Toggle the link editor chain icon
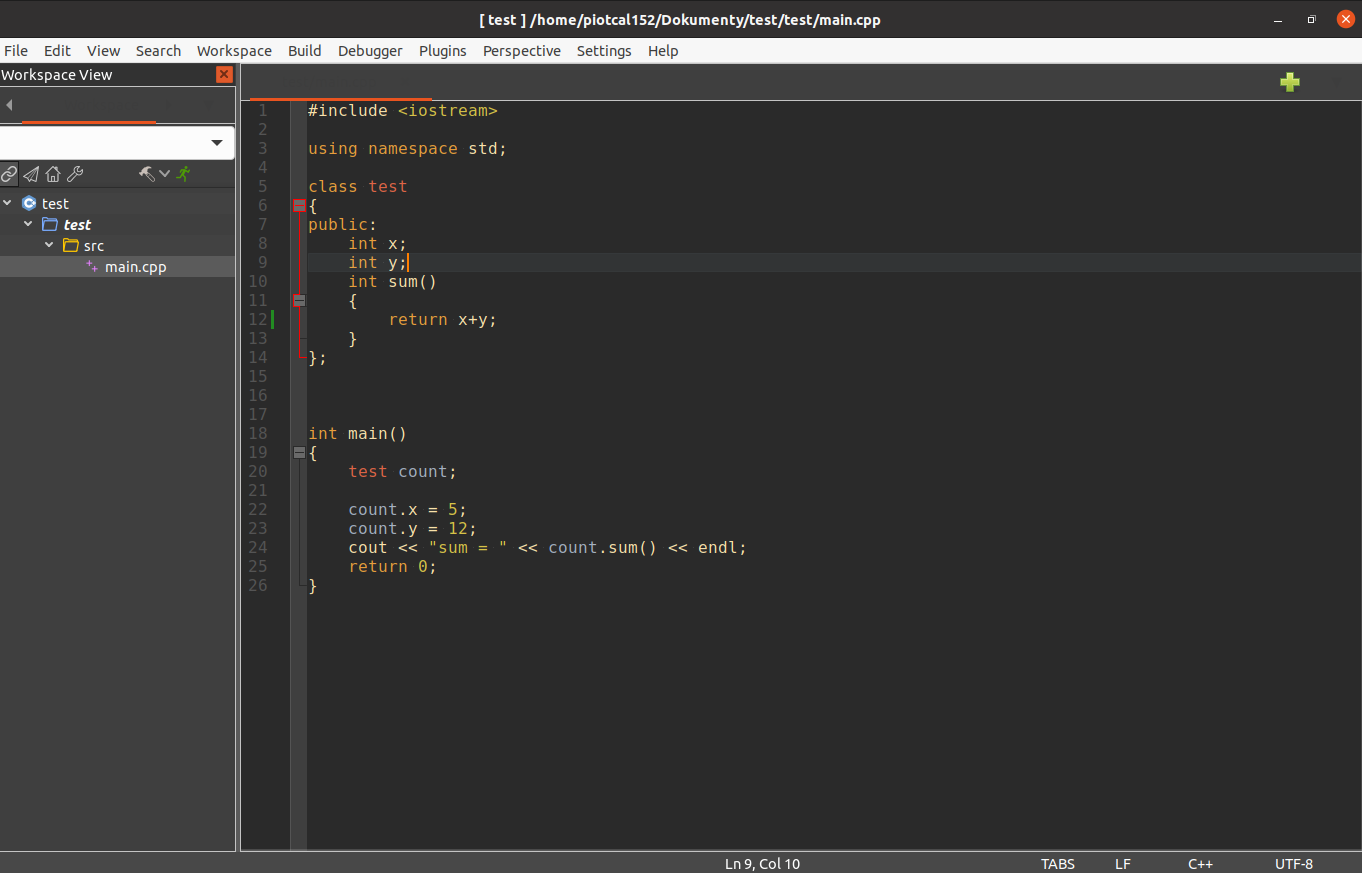 tap(9, 174)
